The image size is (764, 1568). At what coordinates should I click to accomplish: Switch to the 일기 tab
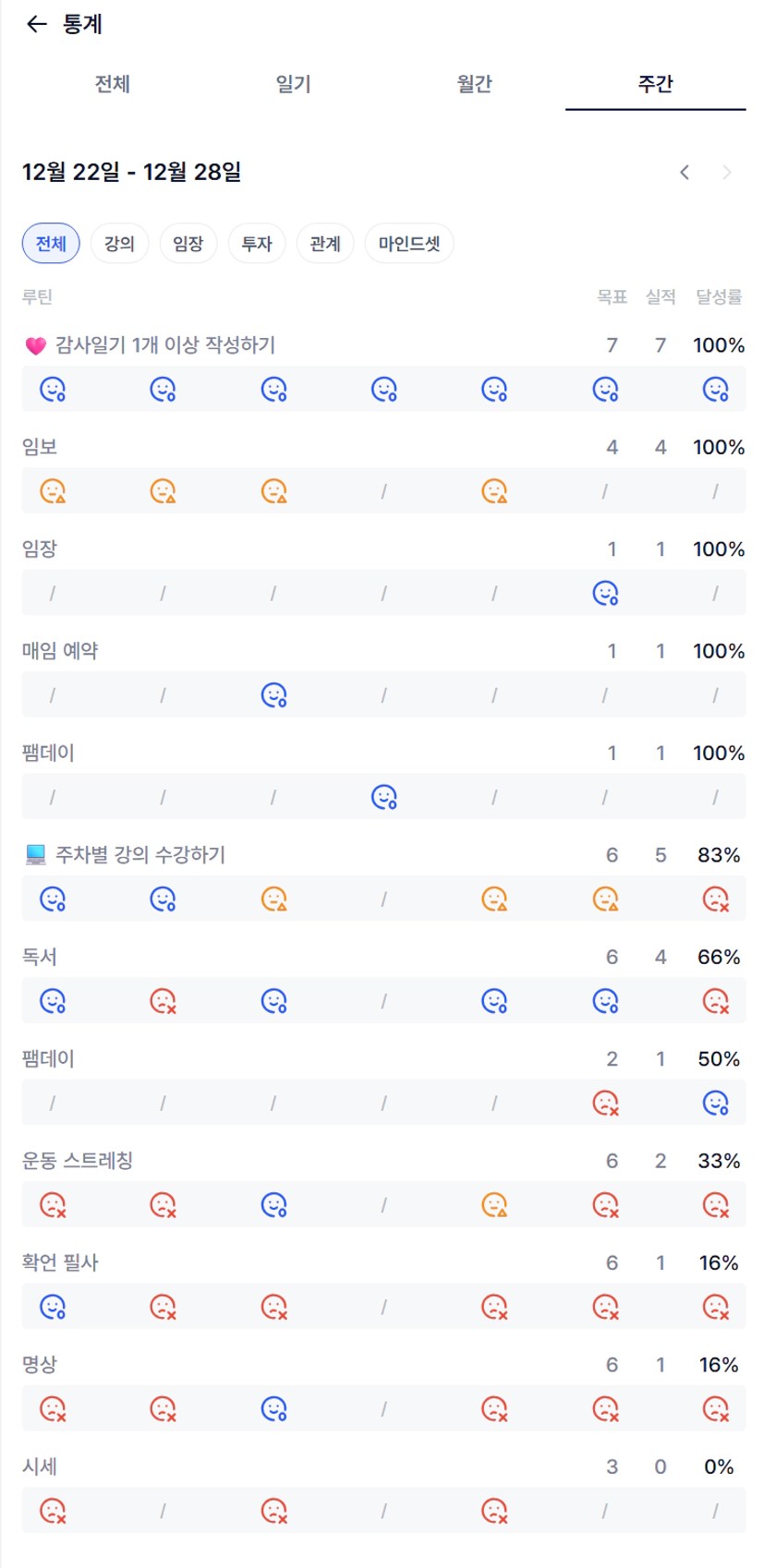[x=293, y=84]
